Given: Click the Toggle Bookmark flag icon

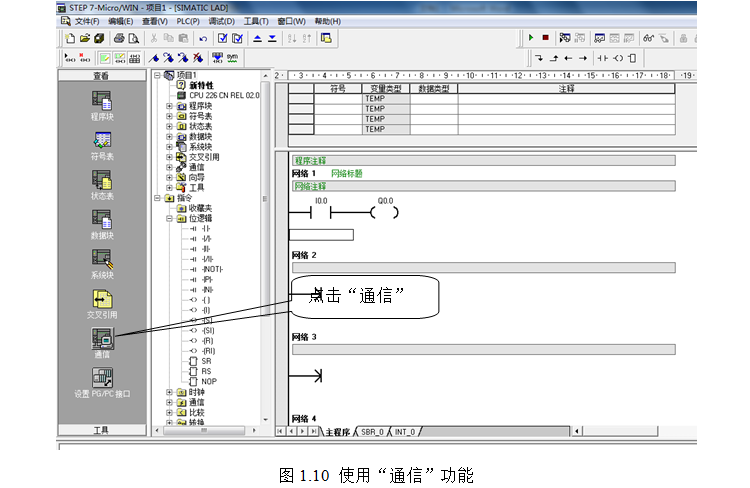Looking at the screenshot, I should coord(154,58).
